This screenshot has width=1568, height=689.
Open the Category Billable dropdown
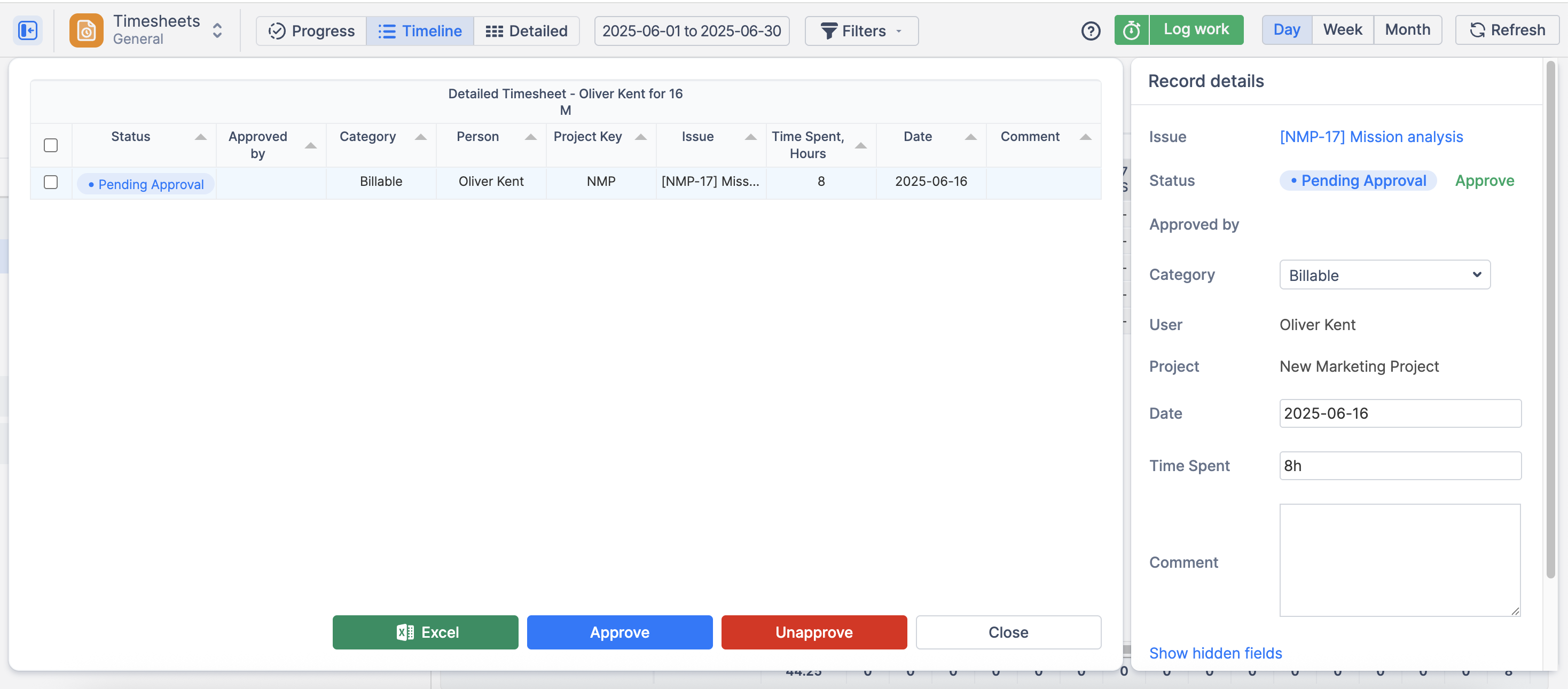click(1384, 275)
